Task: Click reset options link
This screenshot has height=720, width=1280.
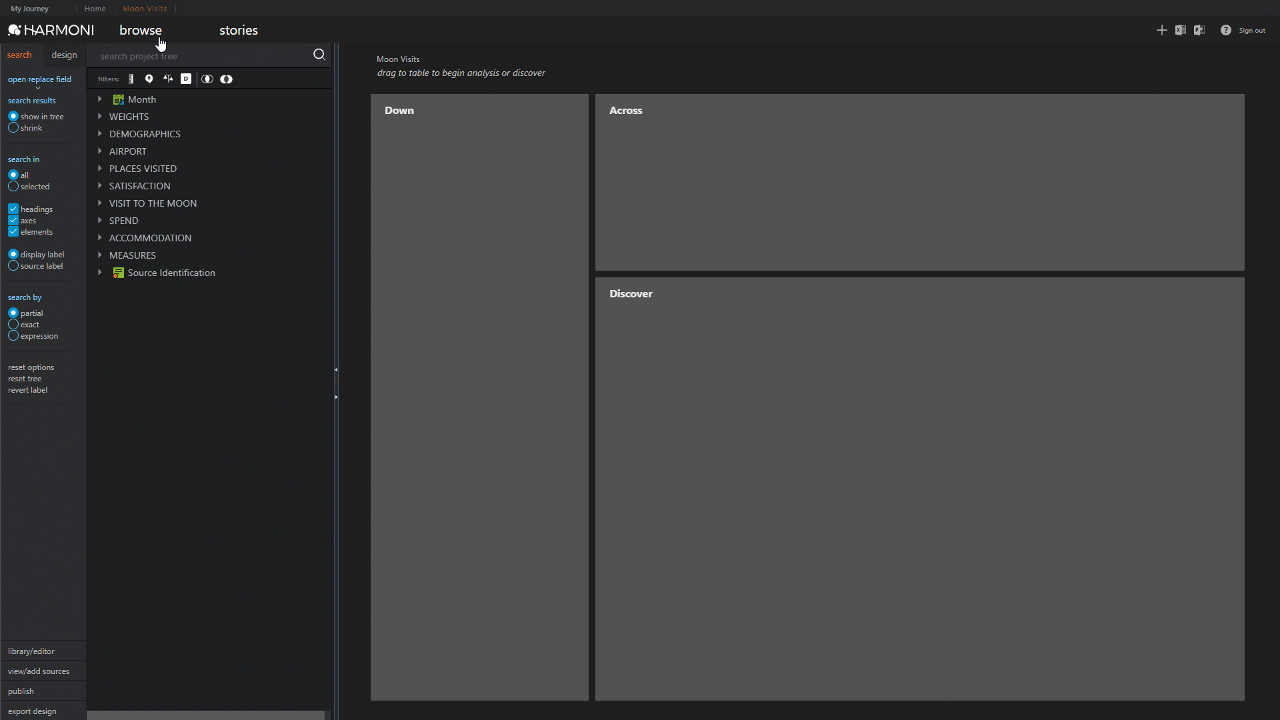Action: click(31, 367)
